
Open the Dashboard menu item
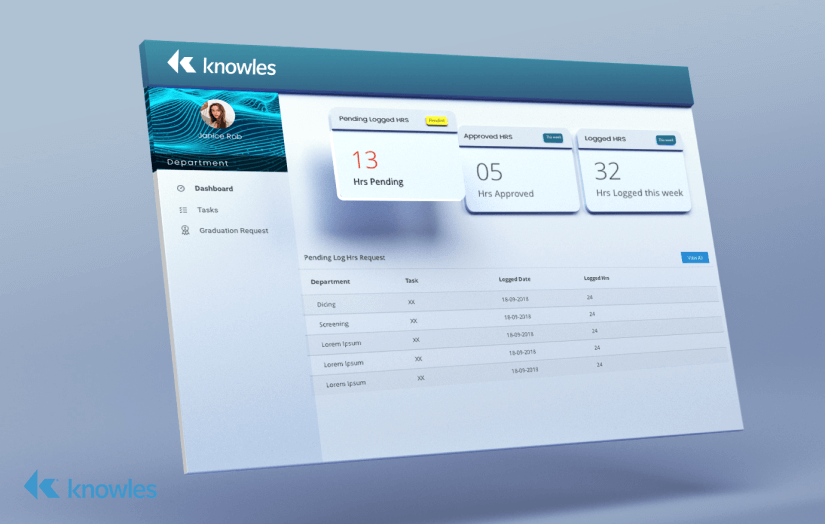coord(214,188)
